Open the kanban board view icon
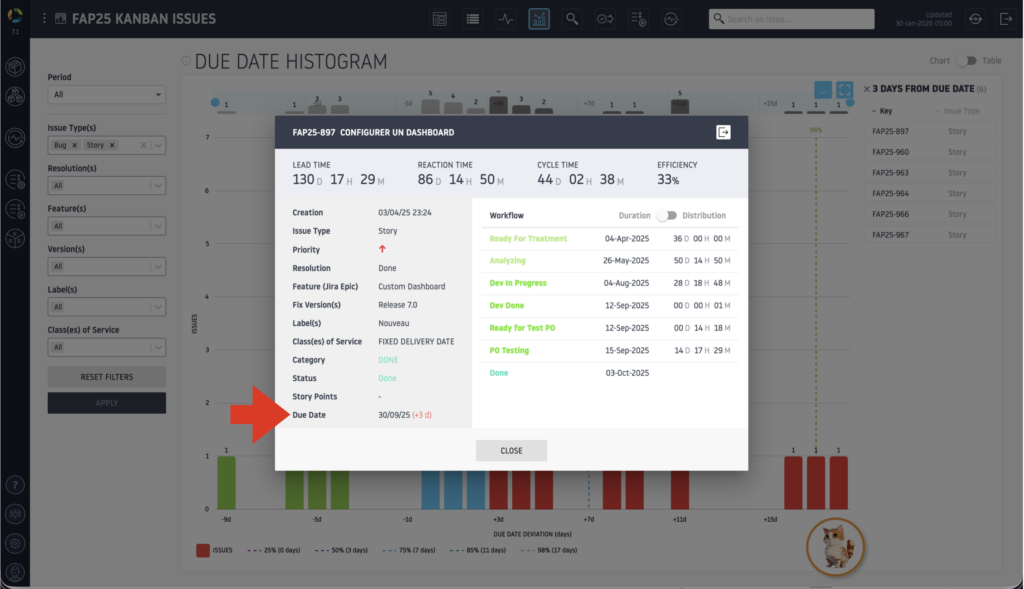 click(x=440, y=19)
